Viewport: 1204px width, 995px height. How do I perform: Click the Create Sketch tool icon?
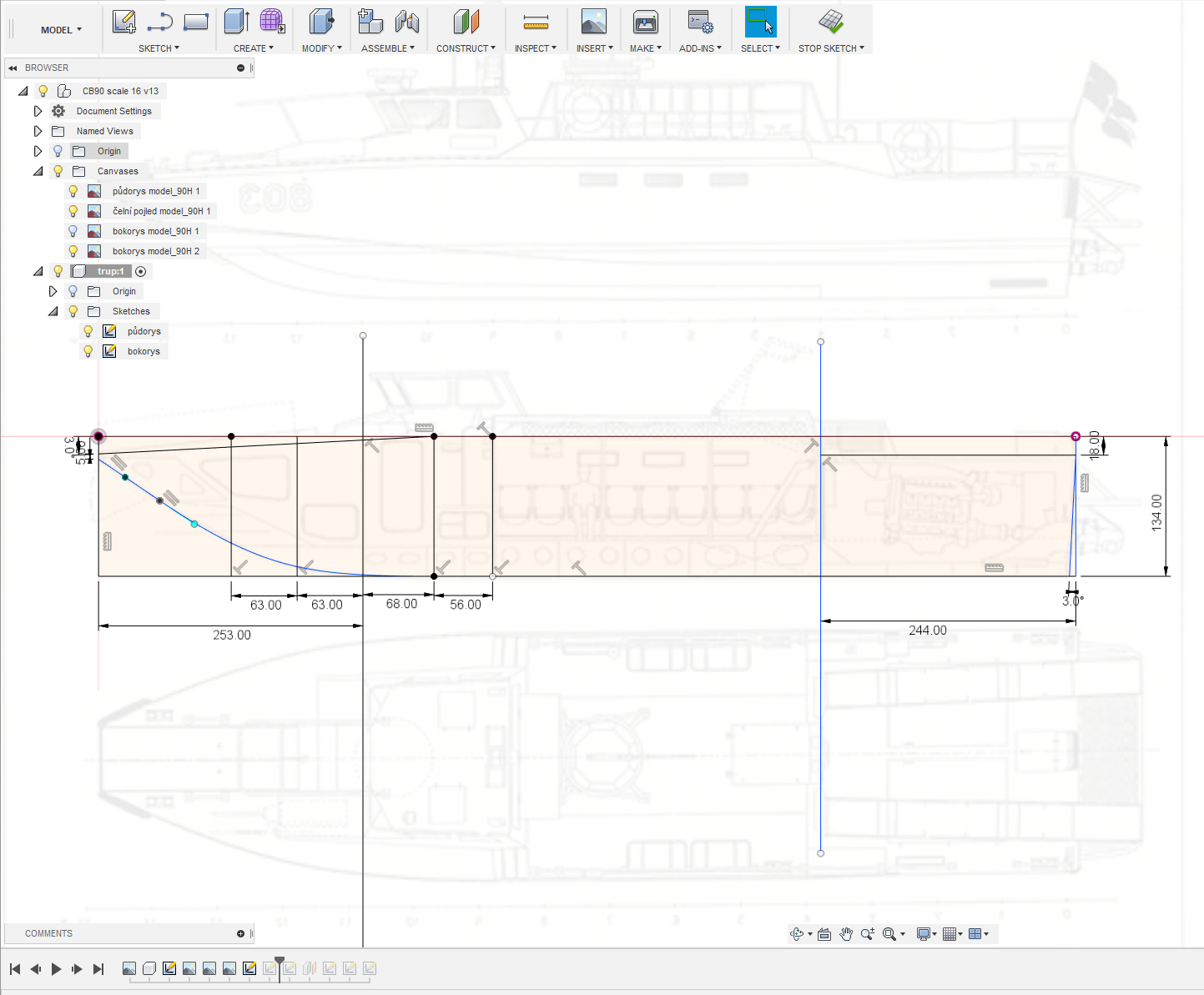tap(123, 22)
